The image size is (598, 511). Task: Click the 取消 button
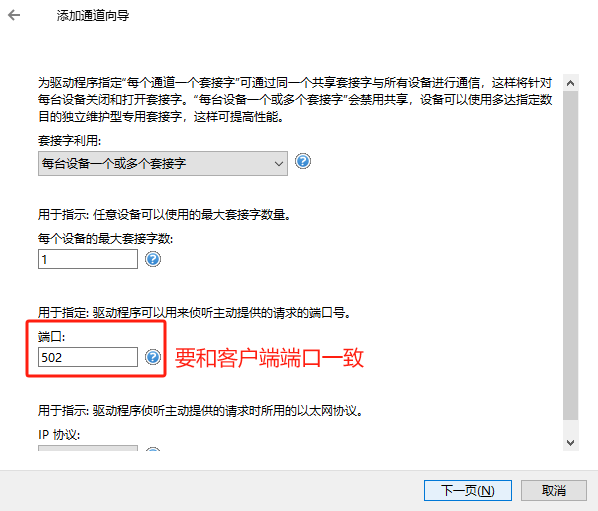point(554,490)
